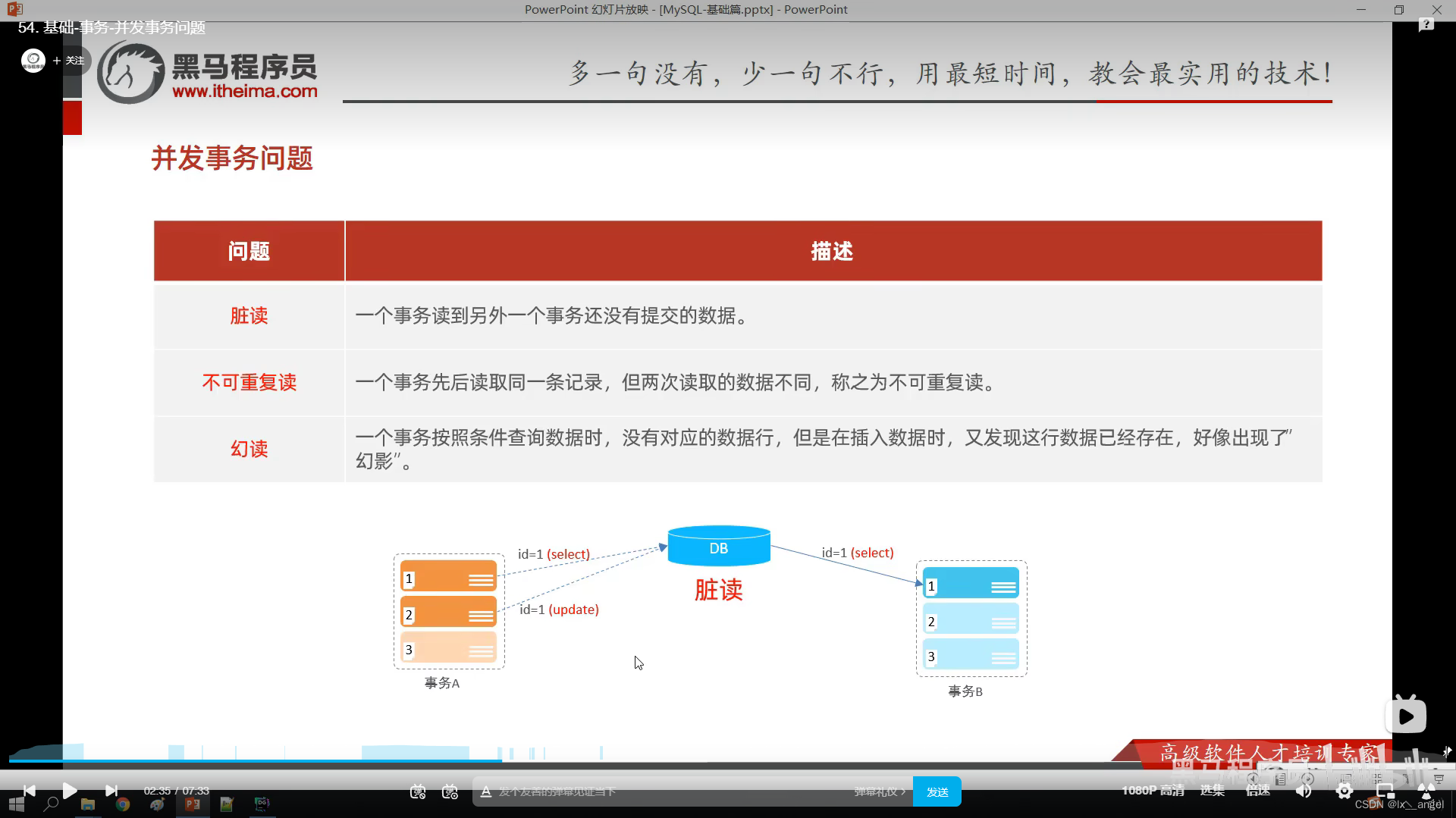Open the player settings gear

click(1344, 791)
